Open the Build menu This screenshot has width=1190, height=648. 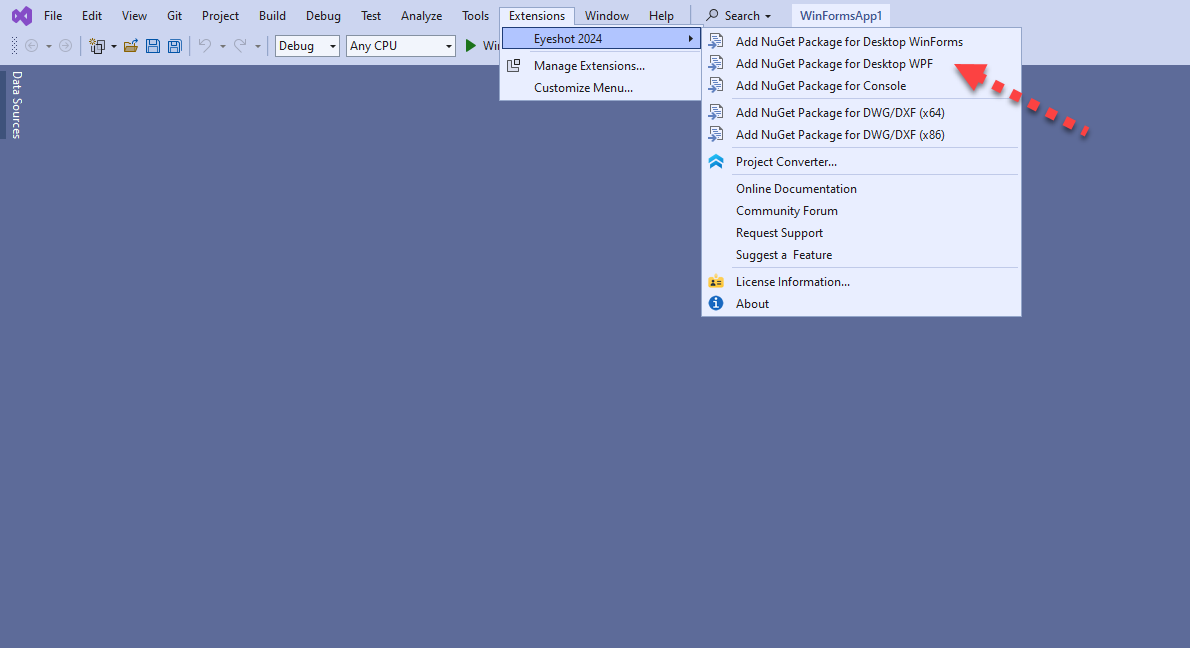click(272, 15)
